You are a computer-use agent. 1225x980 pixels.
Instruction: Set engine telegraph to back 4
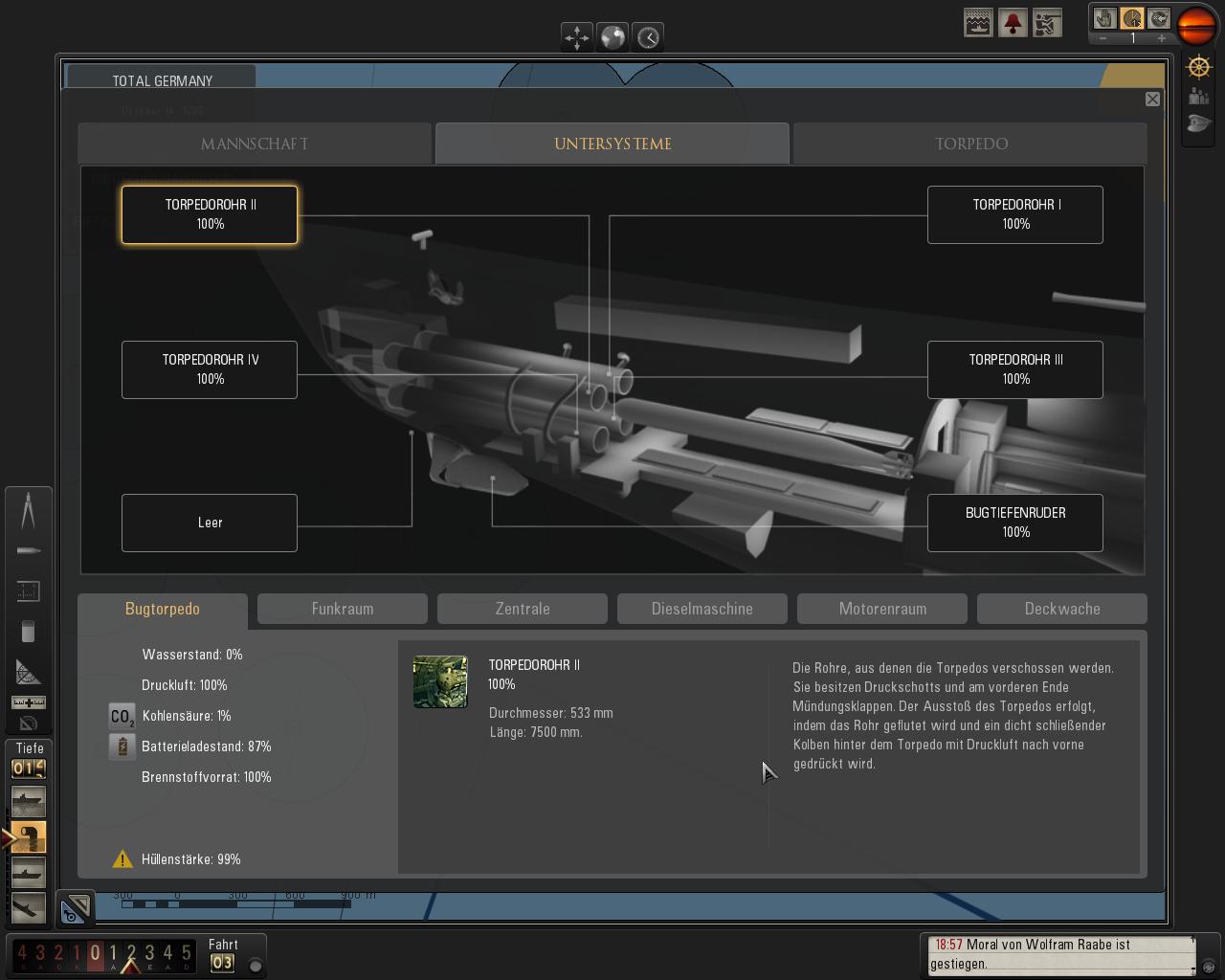[x=22, y=952]
